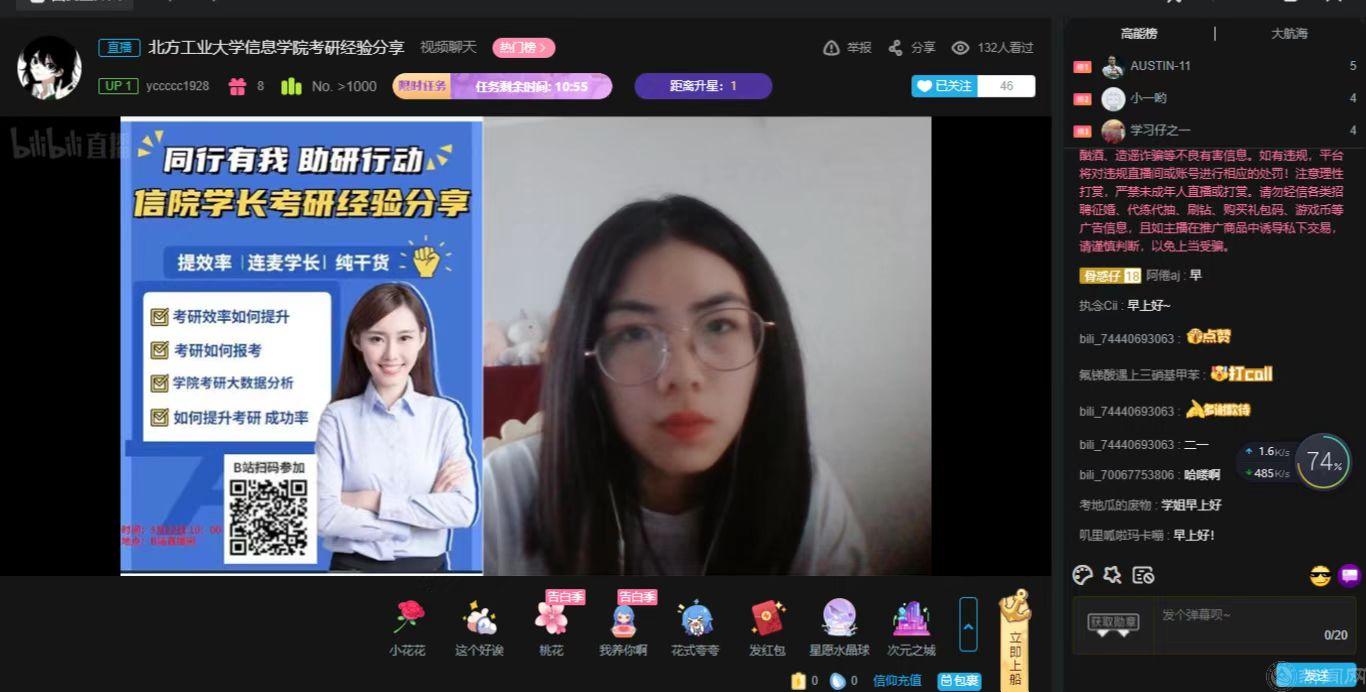Send the 小花花 rose gift
Image resolution: width=1366 pixels, height=692 pixels.
(x=407, y=619)
